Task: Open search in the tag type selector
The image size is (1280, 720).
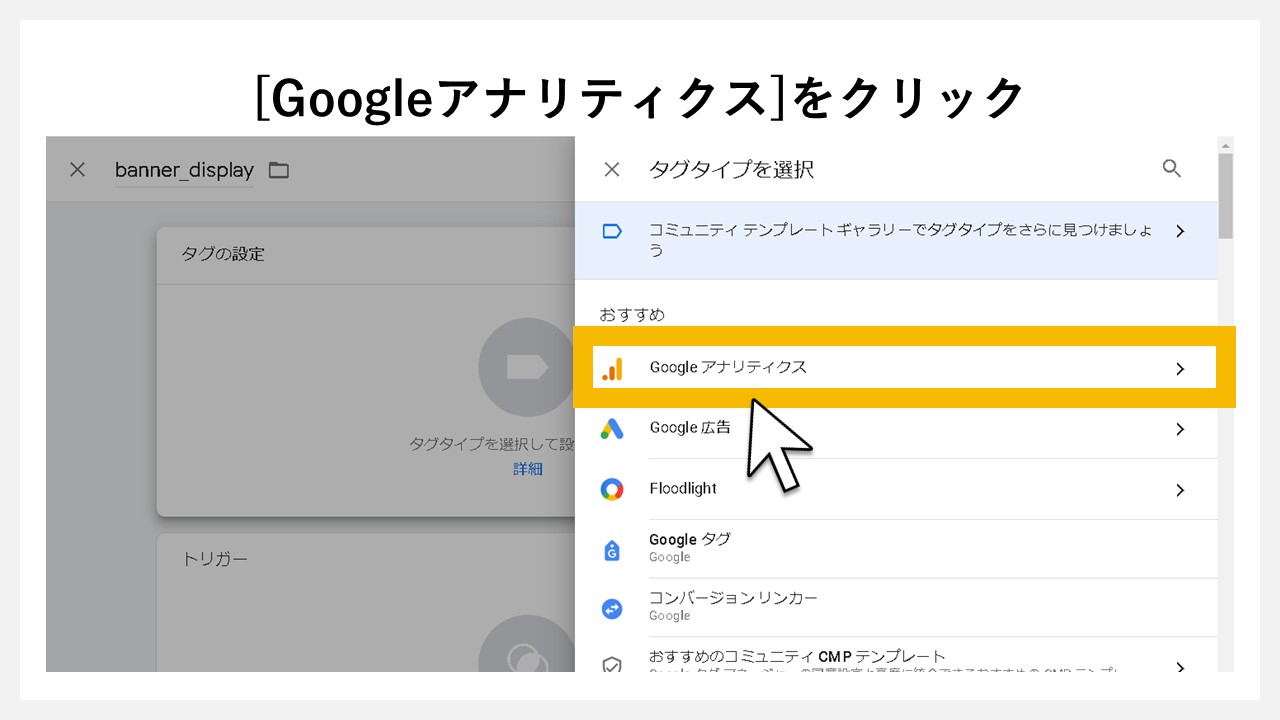Action: click(x=1171, y=169)
